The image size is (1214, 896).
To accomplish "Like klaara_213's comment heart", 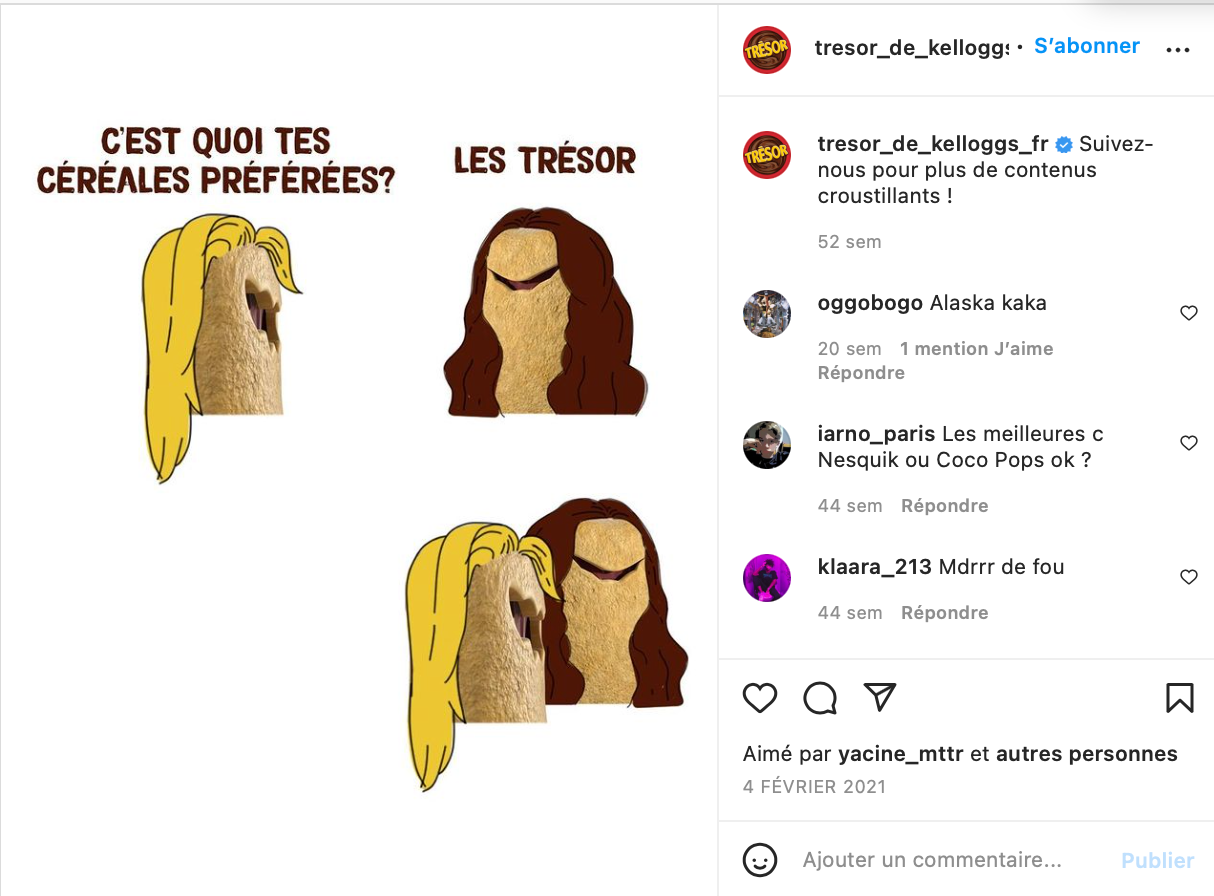I will pyautogui.click(x=1189, y=577).
